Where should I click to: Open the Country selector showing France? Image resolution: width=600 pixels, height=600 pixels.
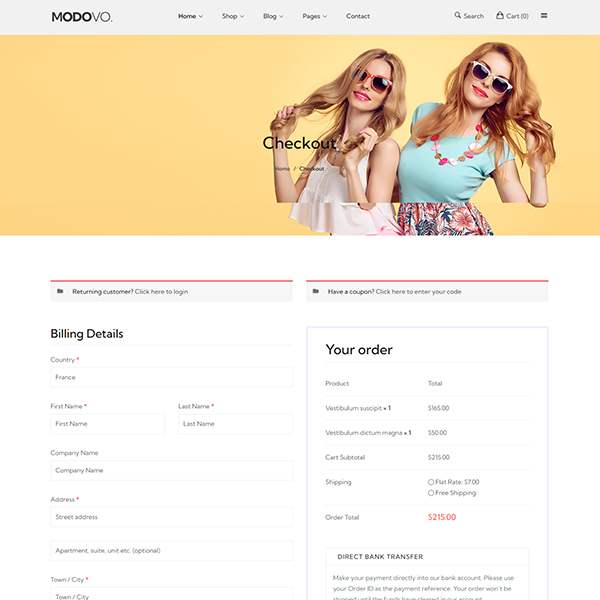click(171, 377)
